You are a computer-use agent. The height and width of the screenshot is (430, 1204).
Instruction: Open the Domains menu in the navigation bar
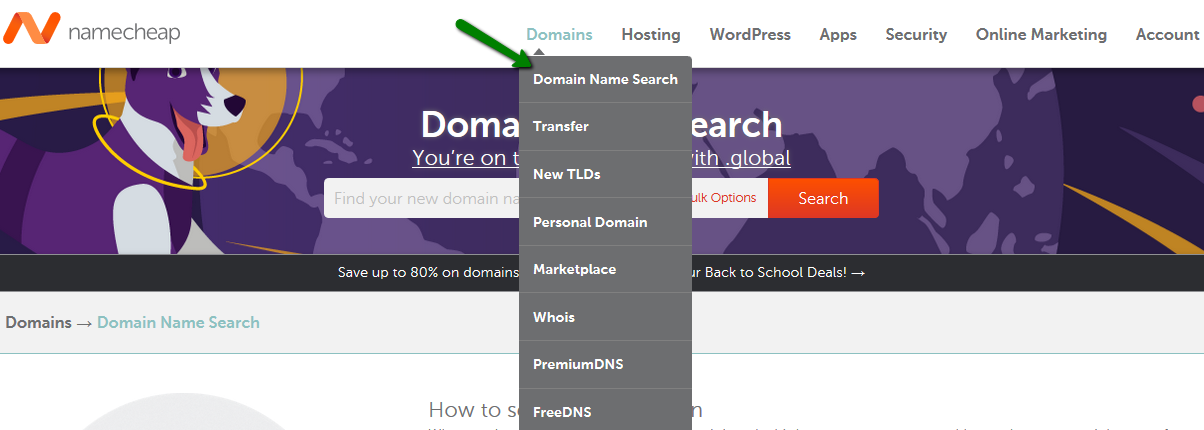tap(559, 34)
